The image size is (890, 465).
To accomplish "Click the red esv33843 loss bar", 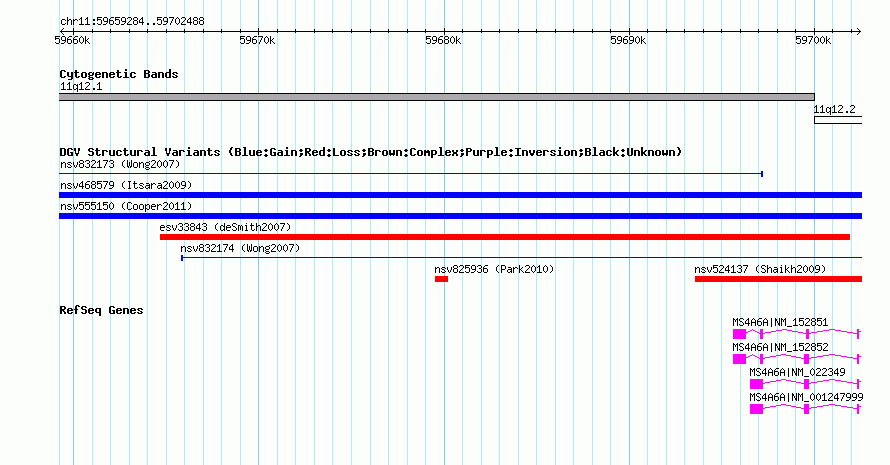I will coord(505,237).
